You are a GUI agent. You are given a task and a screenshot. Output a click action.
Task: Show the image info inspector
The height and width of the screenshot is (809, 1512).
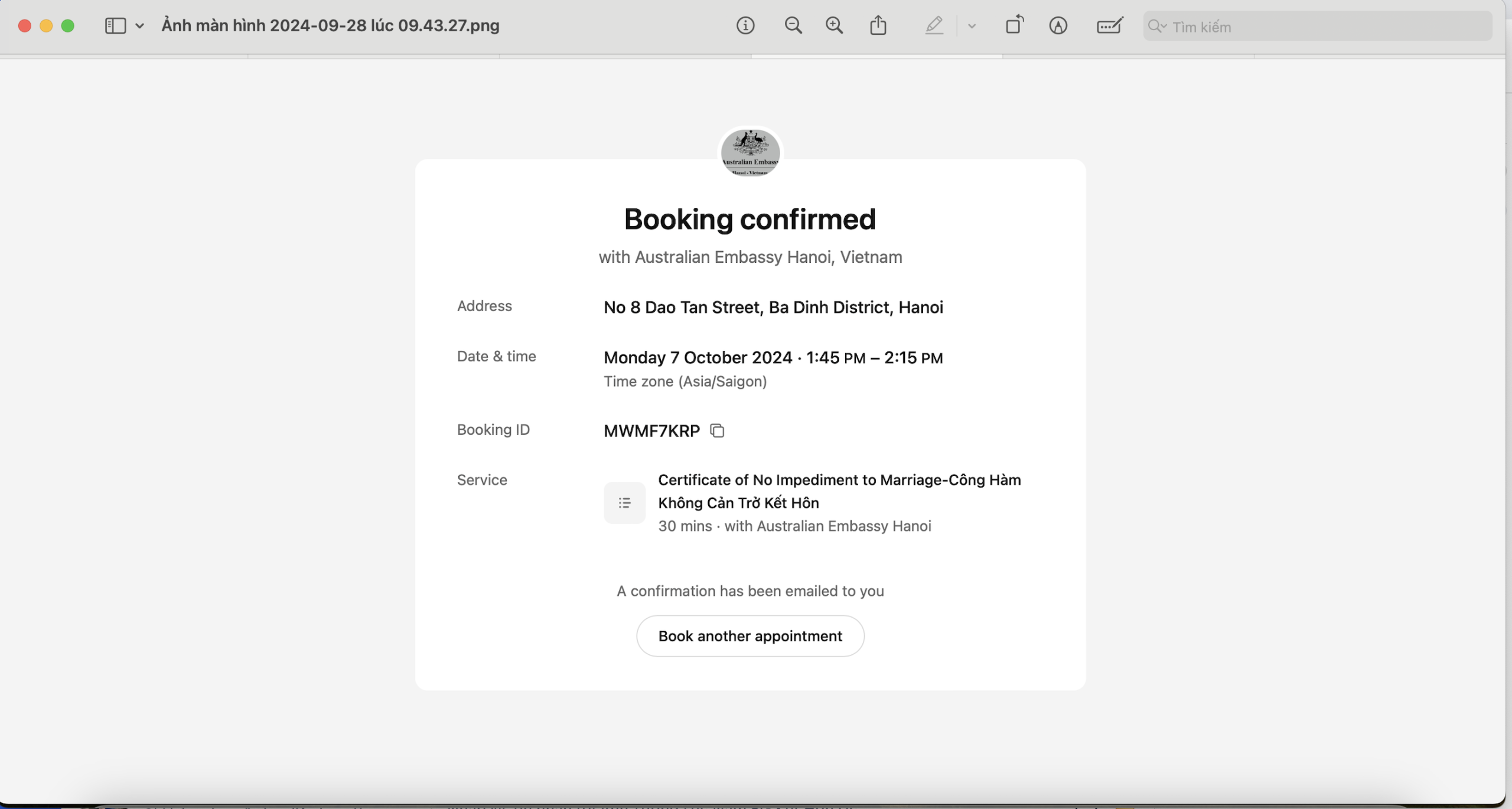coord(745,26)
